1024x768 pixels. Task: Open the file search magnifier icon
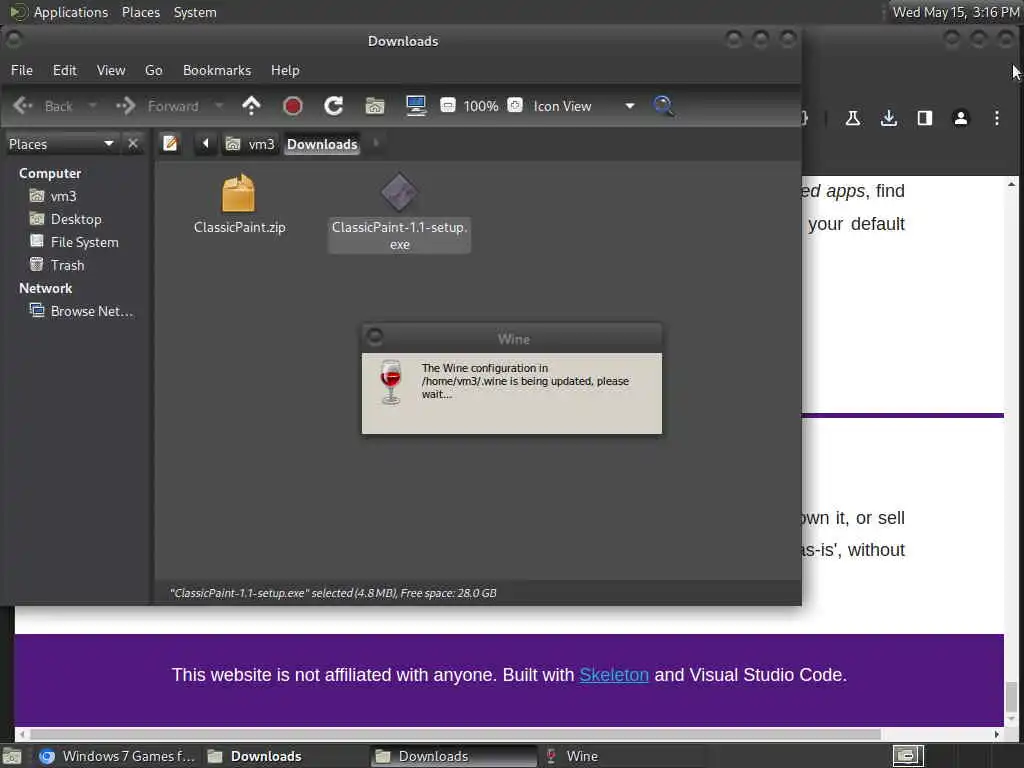tap(664, 106)
